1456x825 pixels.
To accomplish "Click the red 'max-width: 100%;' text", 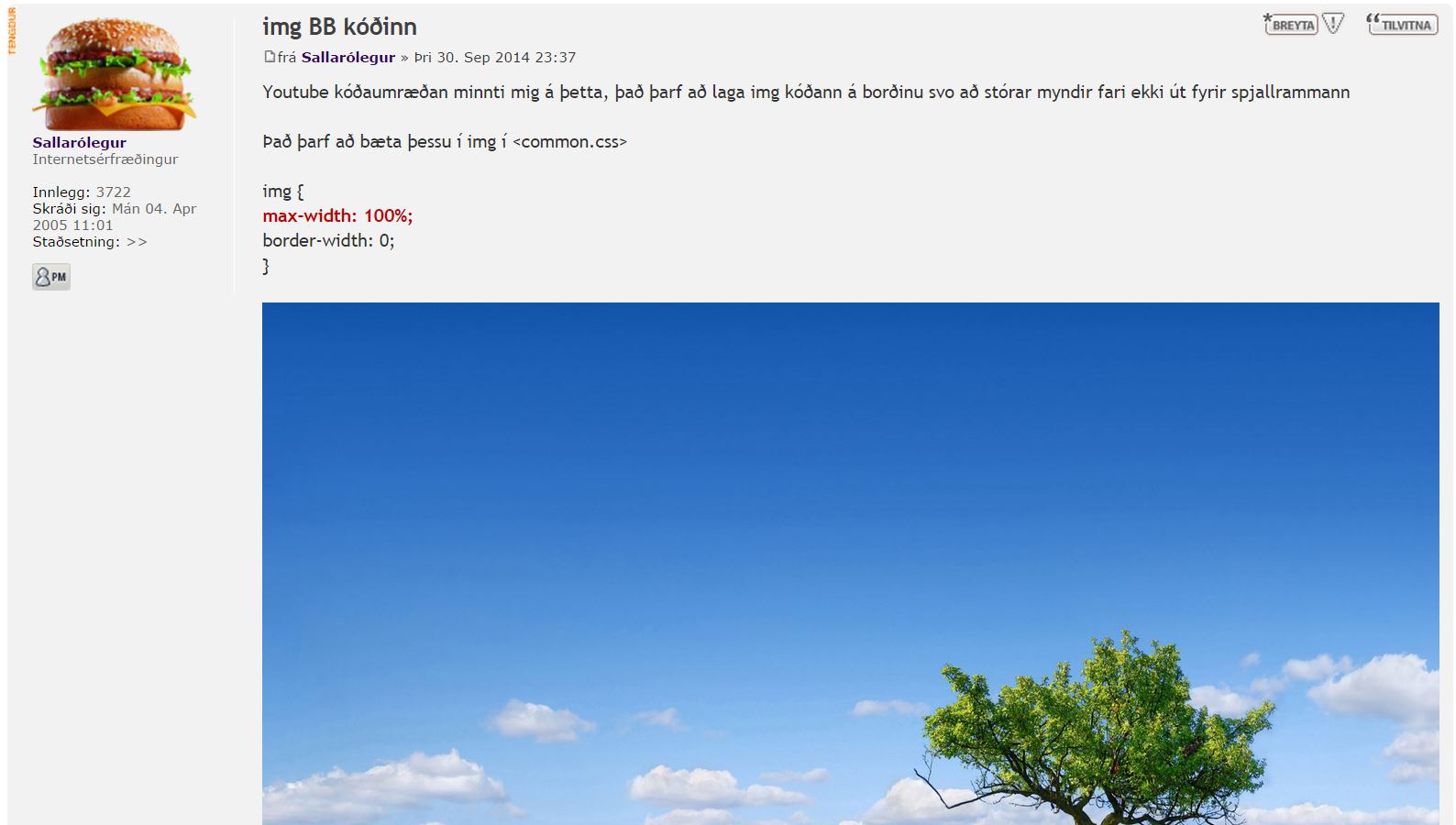I will coord(337,216).
